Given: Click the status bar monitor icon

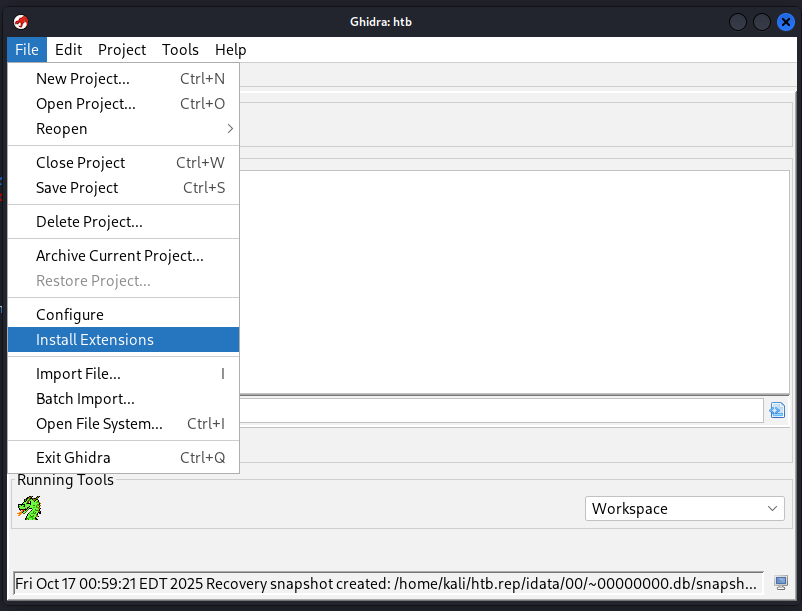Looking at the screenshot, I should (781, 583).
